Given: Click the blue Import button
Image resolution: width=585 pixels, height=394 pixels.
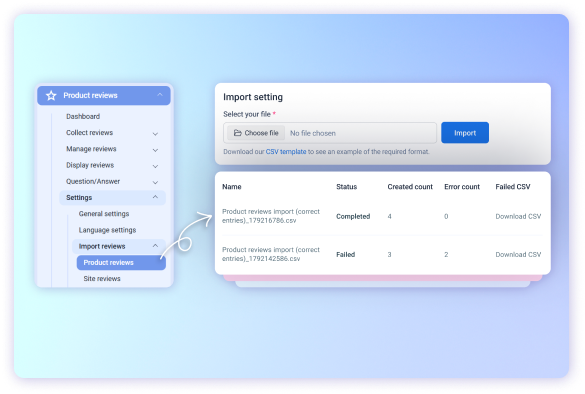Looking at the screenshot, I should click(x=465, y=133).
